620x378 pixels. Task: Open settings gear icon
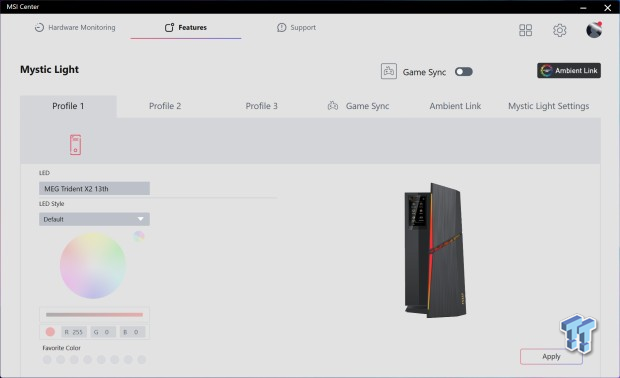click(x=560, y=30)
